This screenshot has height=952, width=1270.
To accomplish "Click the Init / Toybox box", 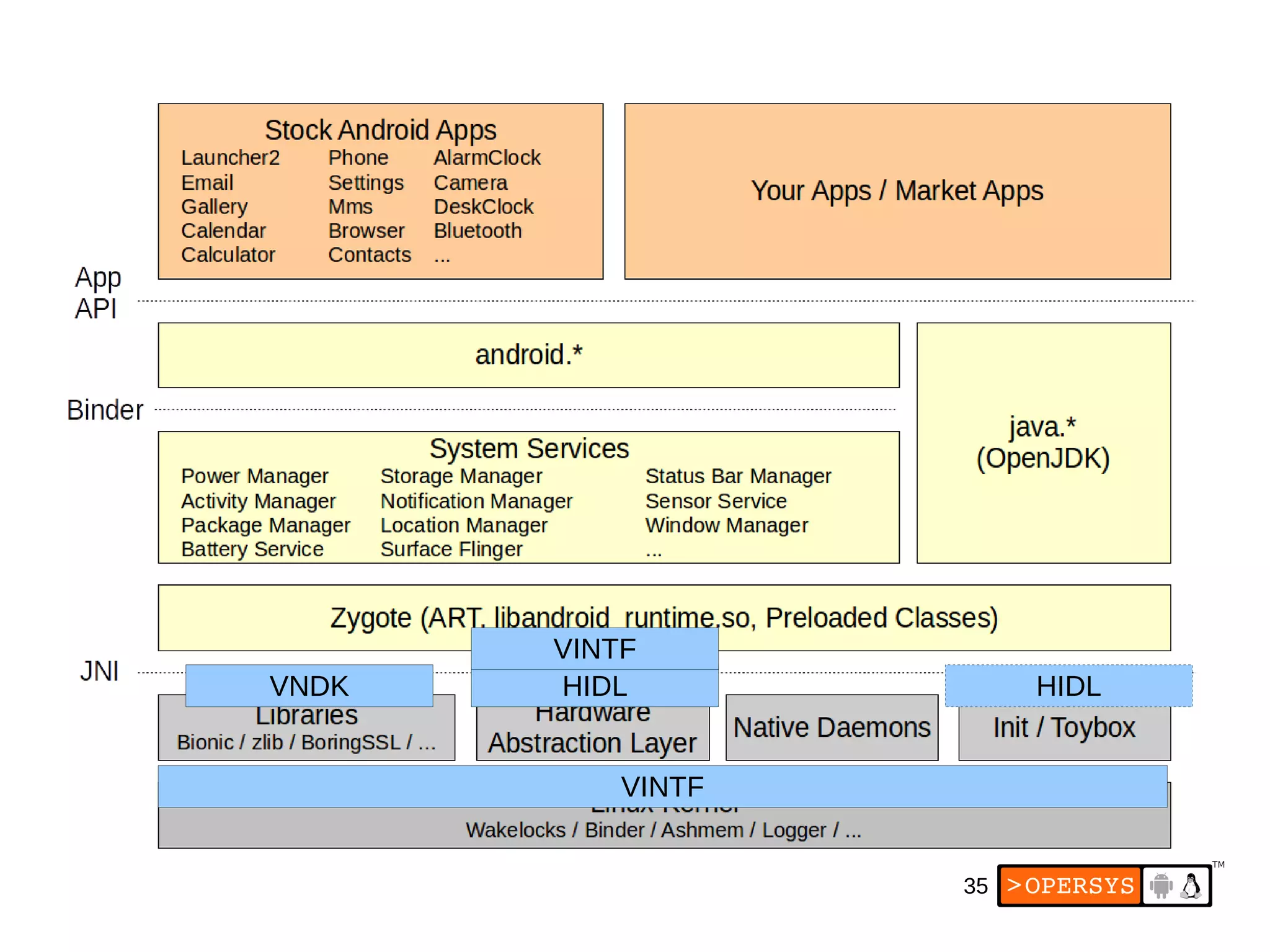I will 1064,727.
